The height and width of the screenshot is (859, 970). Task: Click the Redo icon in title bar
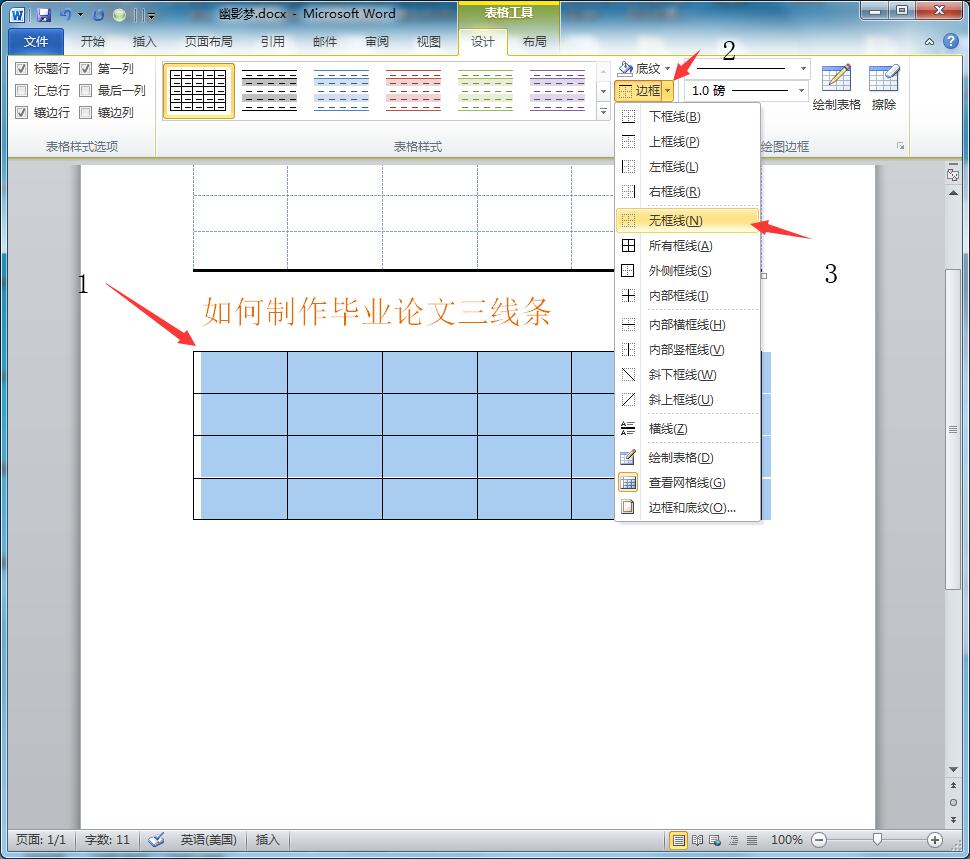98,14
